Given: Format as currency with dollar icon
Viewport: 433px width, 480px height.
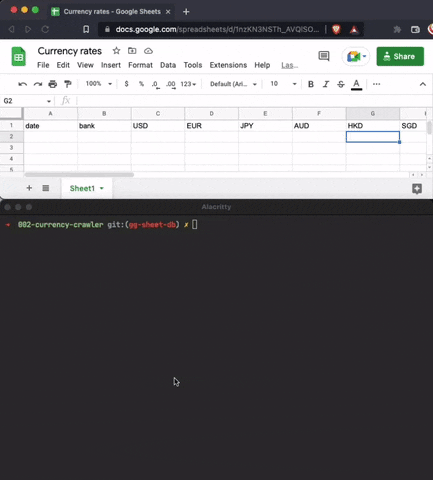Looking at the screenshot, I should click(126, 84).
